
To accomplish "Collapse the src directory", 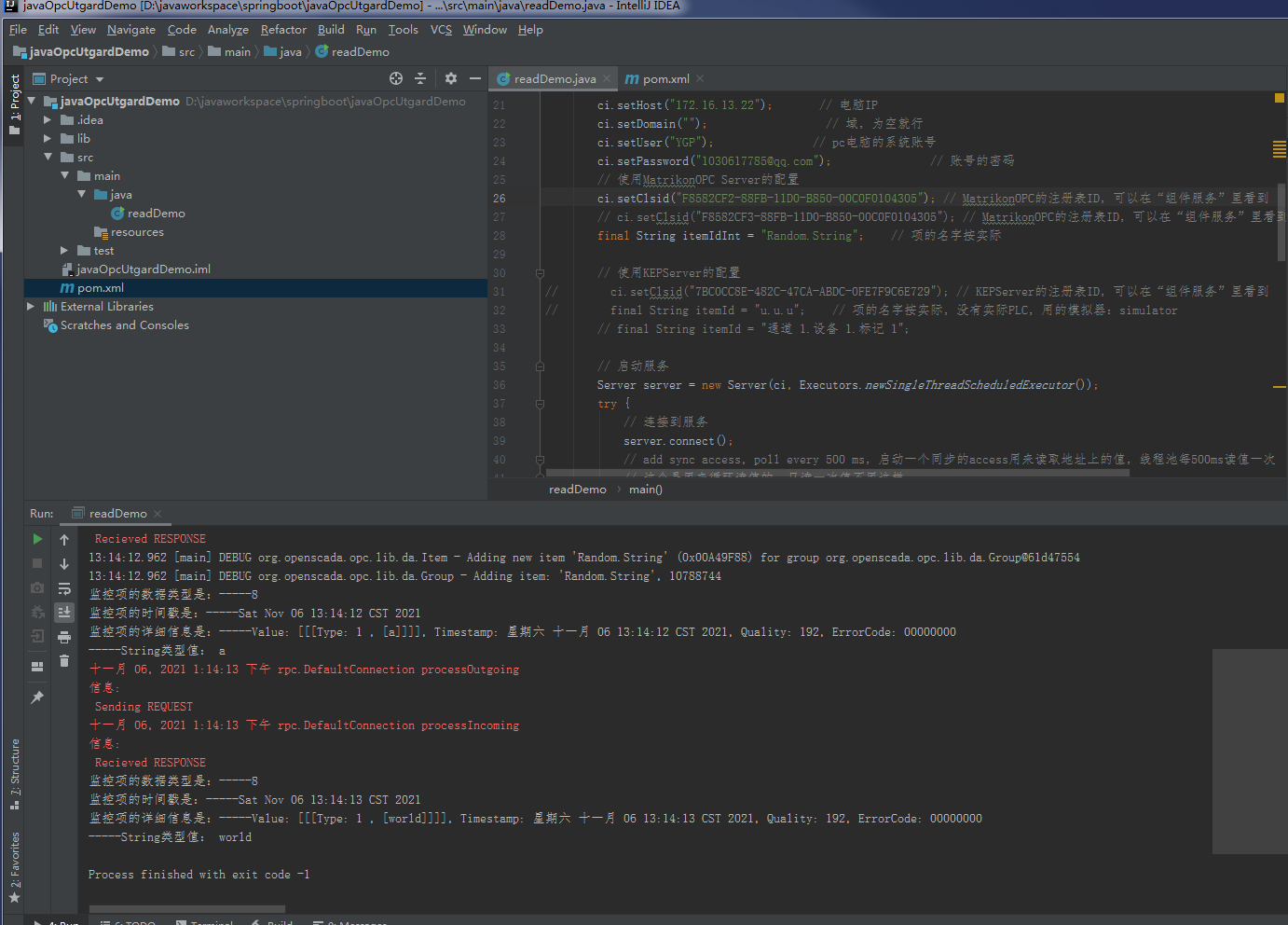I will coord(48,157).
